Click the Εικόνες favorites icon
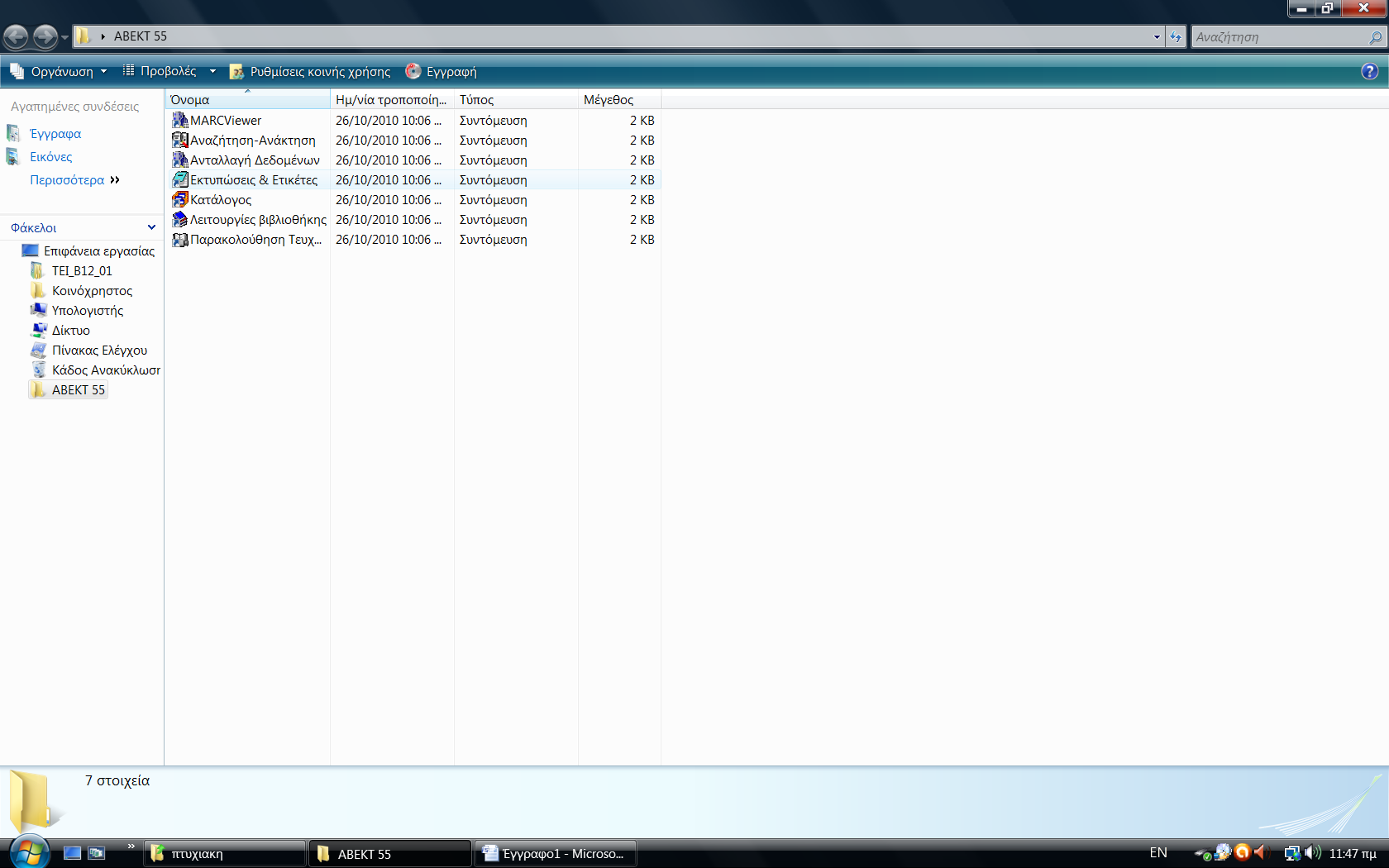 point(14,156)
